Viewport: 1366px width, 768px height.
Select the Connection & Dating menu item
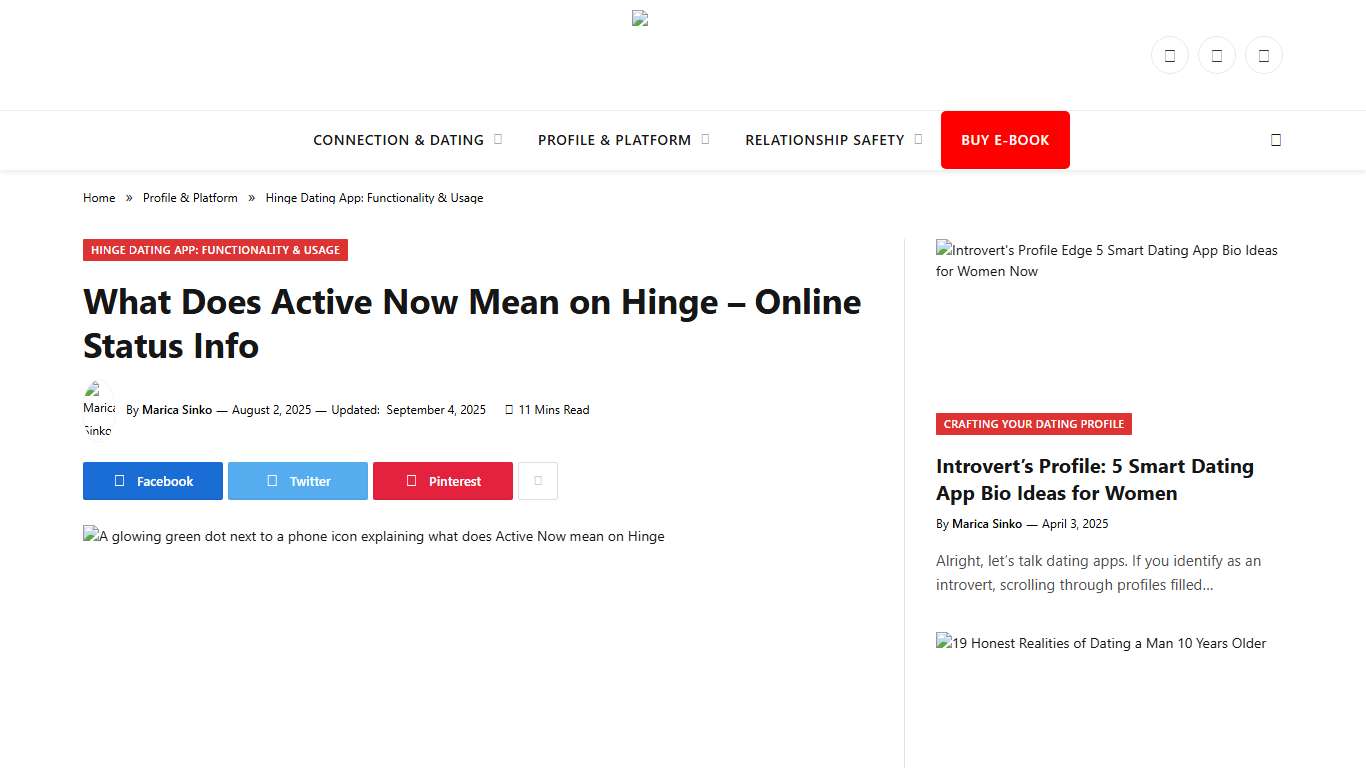coord(398,140)
